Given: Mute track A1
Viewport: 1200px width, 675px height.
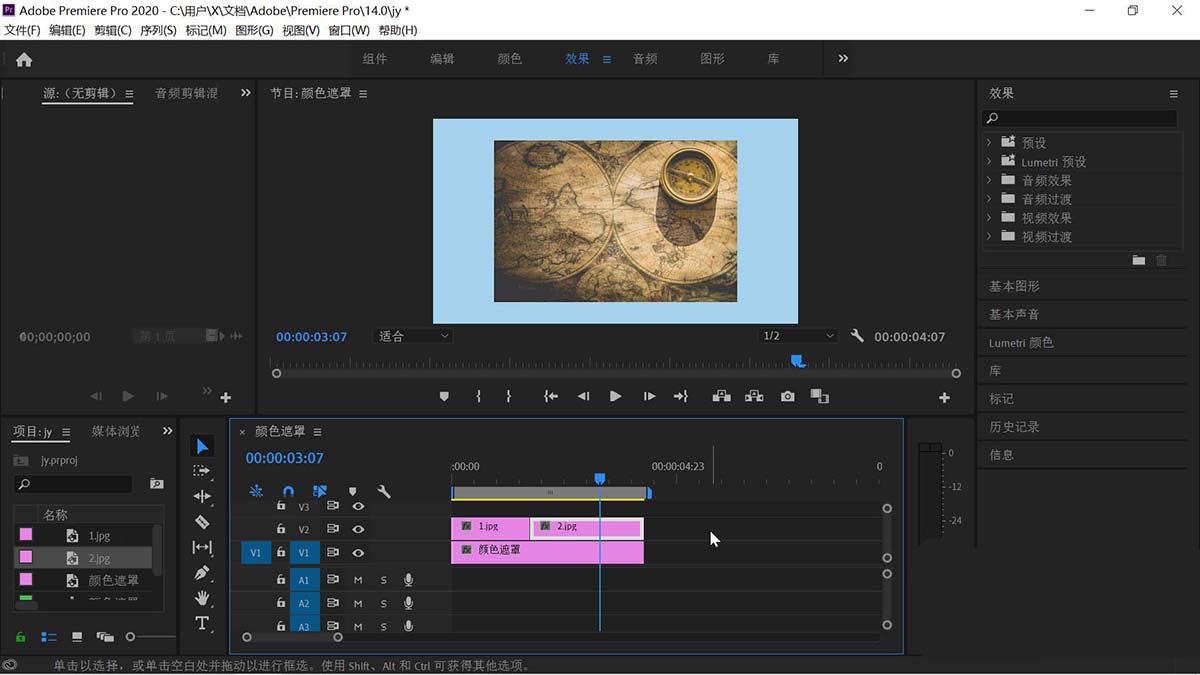Looking at the screenshot, I should pos(358,580).
